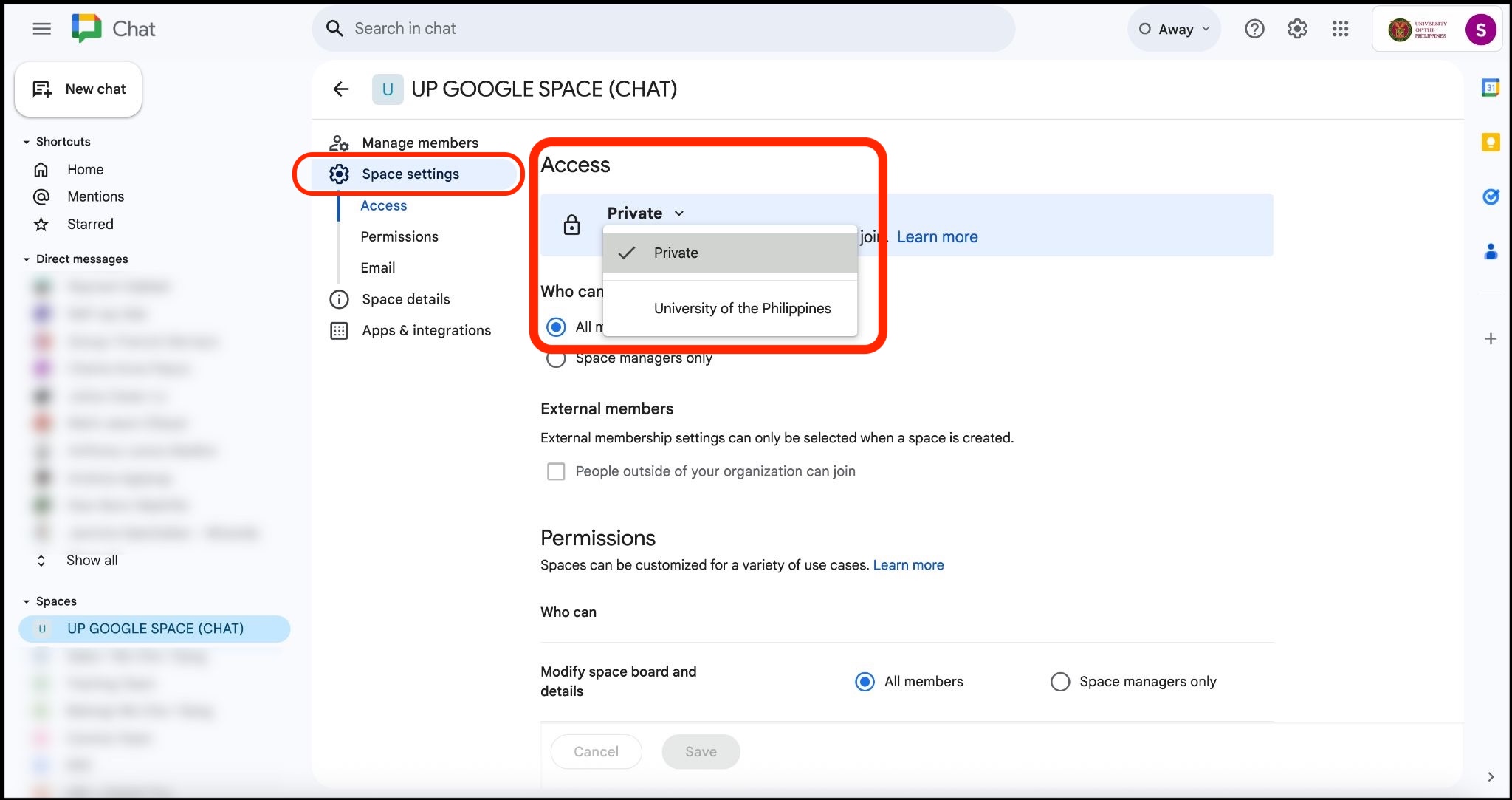Click the Manage members people icon

339,143
